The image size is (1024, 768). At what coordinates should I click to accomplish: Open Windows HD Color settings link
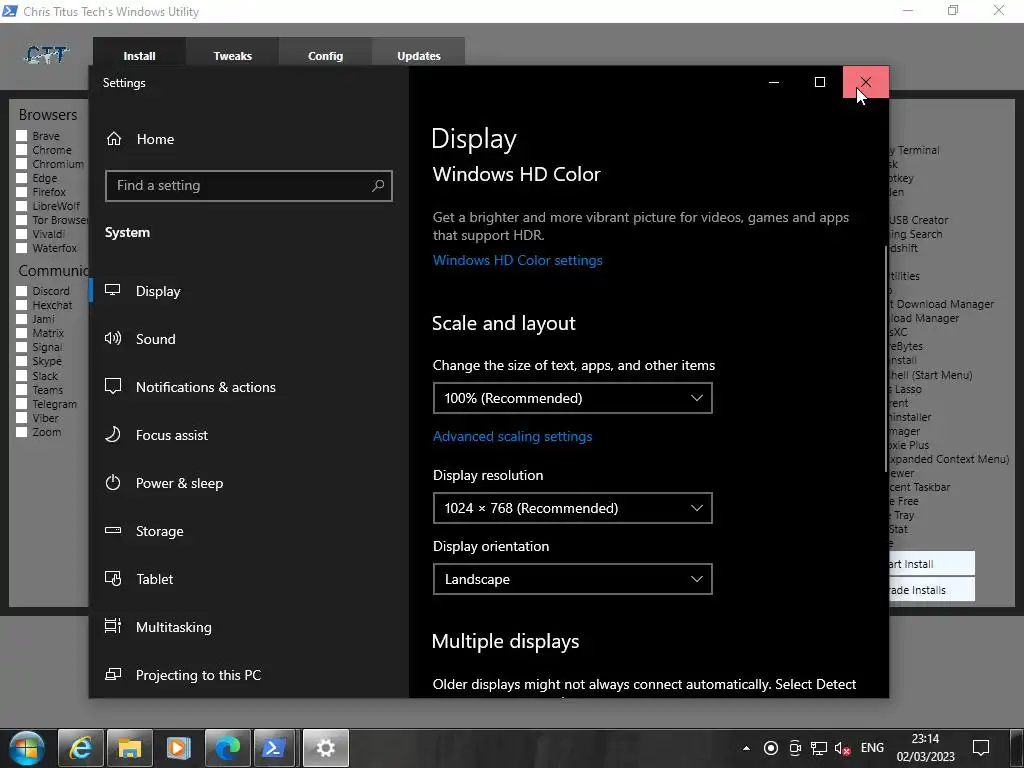coord(517,260)
